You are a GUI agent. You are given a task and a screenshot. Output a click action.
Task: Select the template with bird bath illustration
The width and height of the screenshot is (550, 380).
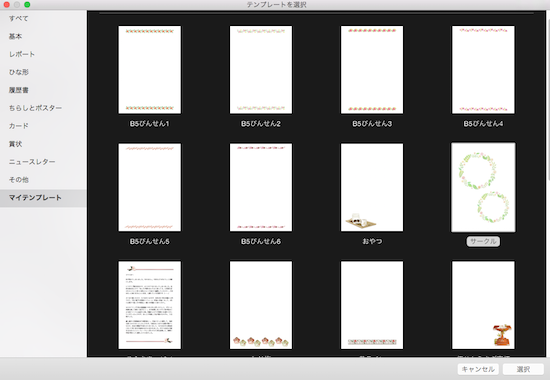[x=483, y=305]
